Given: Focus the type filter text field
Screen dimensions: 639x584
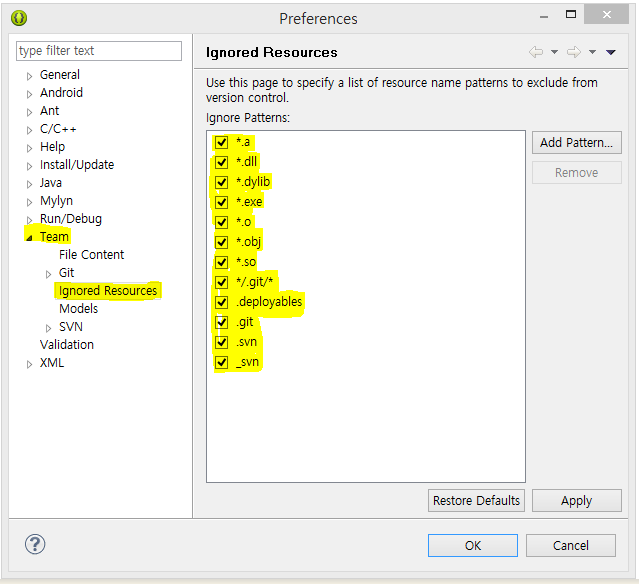Looking at the screenshot, I should [x=99, y=51].
